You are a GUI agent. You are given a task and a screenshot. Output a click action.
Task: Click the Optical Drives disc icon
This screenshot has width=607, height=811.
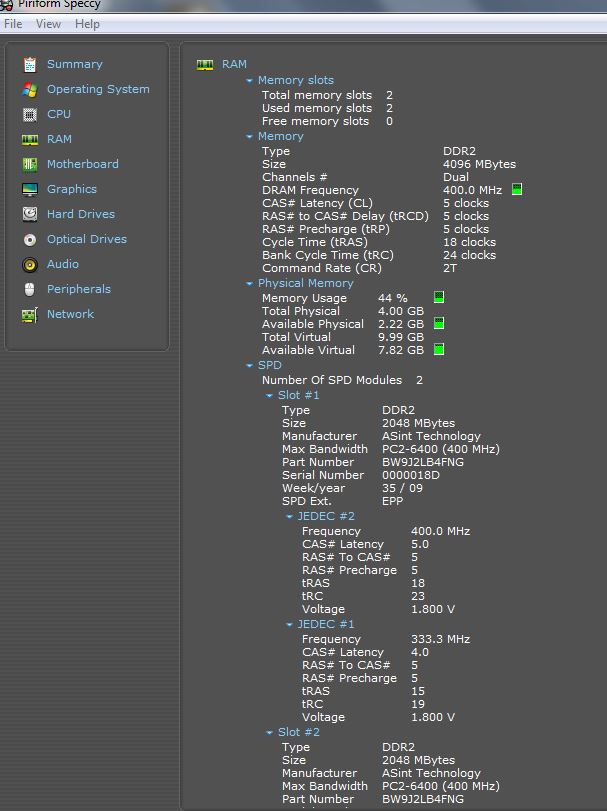coord(30,239)
